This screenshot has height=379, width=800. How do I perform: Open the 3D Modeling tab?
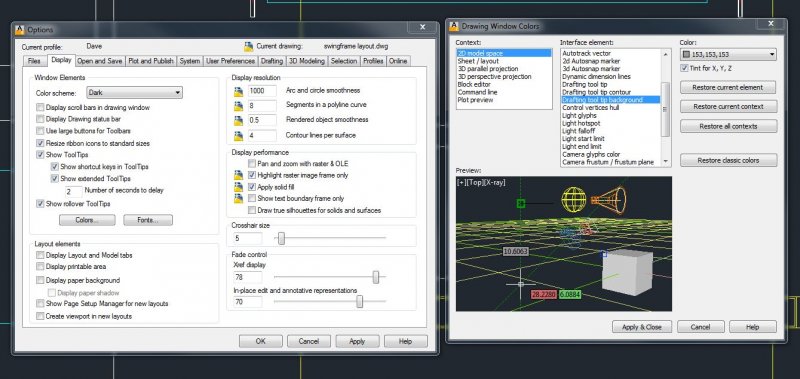click(x=307, y=61)
